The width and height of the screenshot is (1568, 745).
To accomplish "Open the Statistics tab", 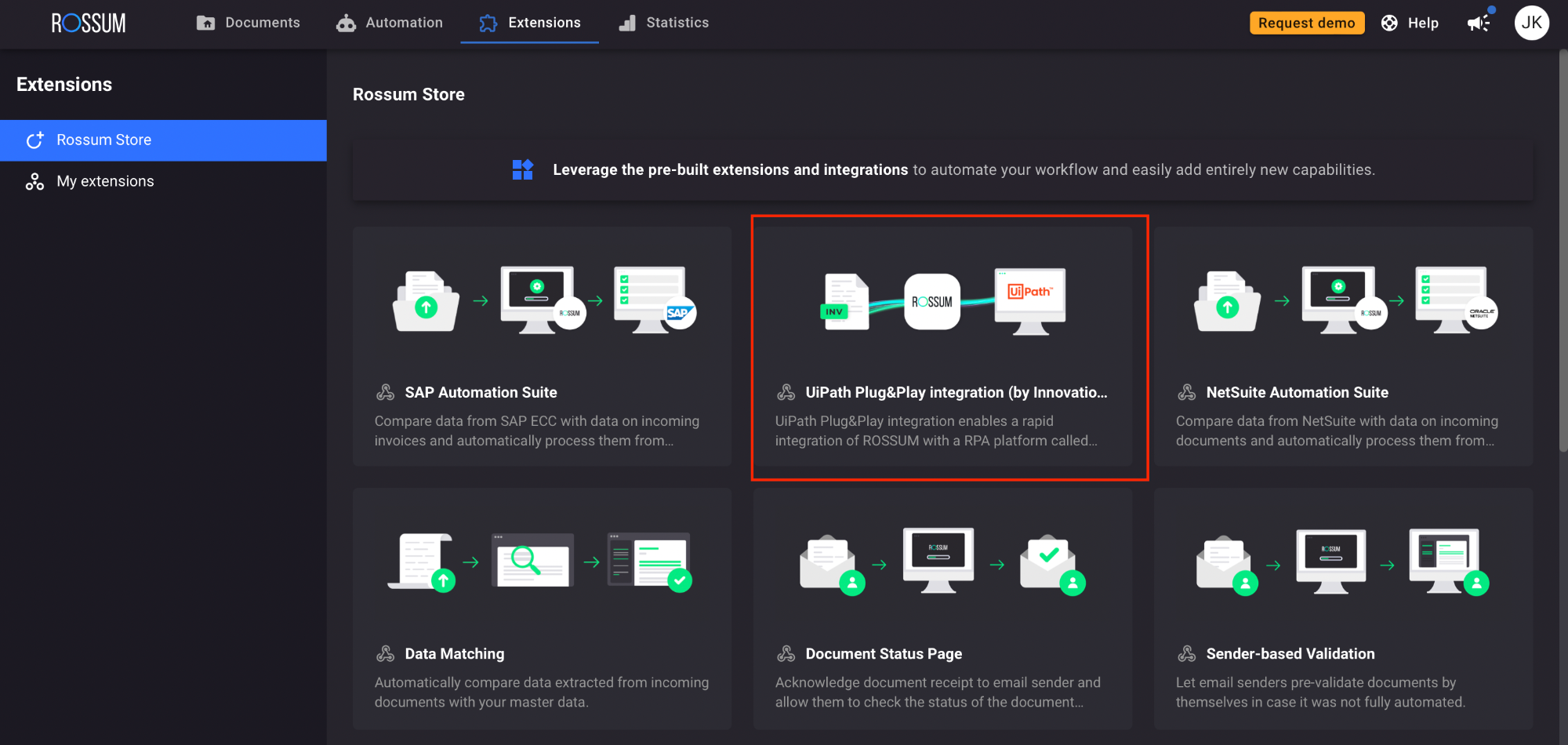I will [663, 23].
